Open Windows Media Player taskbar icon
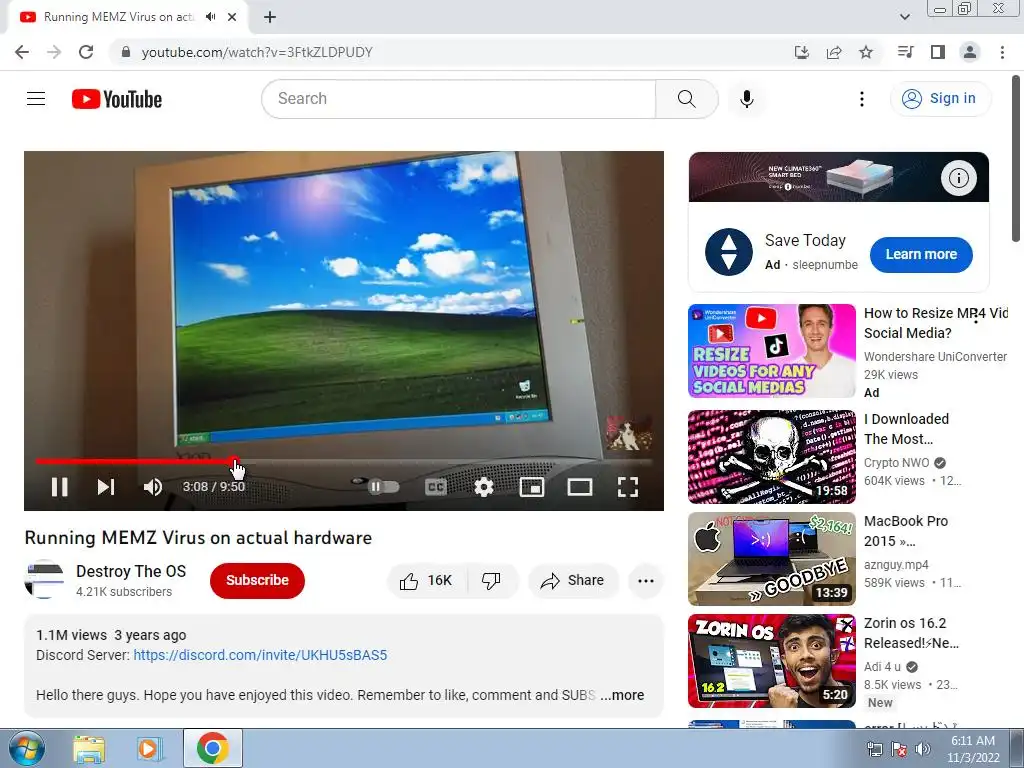The image size is (1024, 768). tap(149, 749)
